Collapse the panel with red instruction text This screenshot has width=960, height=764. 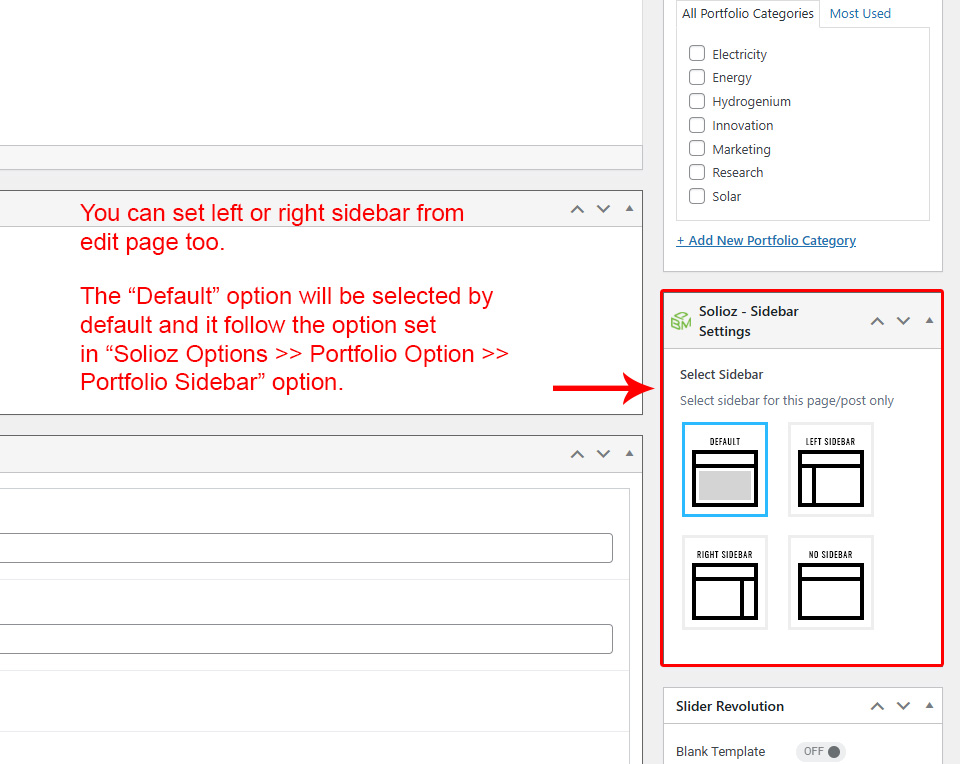629,209
